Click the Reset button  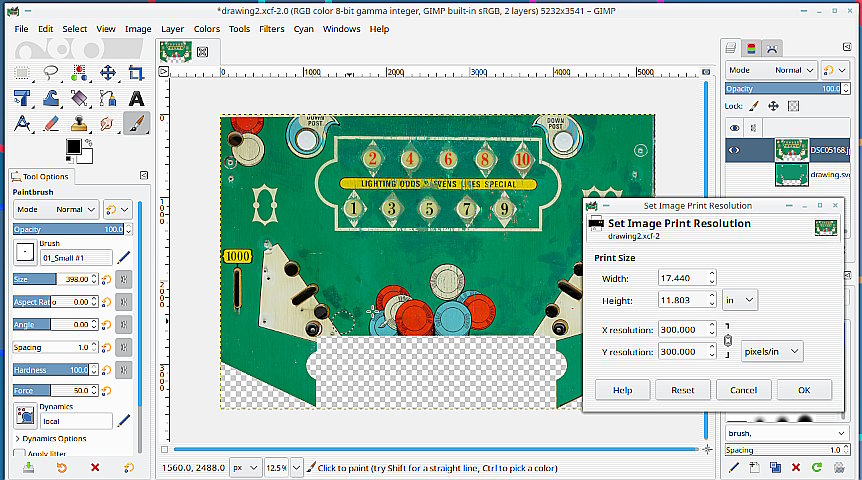click(683, 390)
